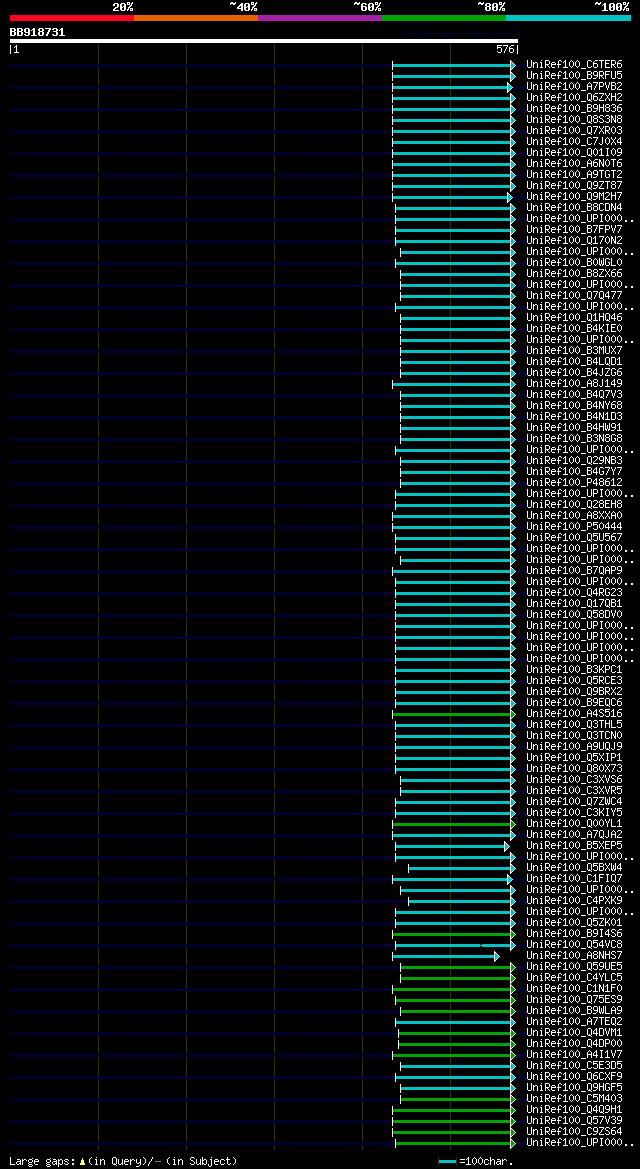Click hit name UniRef100_Q3THL5
This screenshot has height=1169, width=640.
(574, 725)
